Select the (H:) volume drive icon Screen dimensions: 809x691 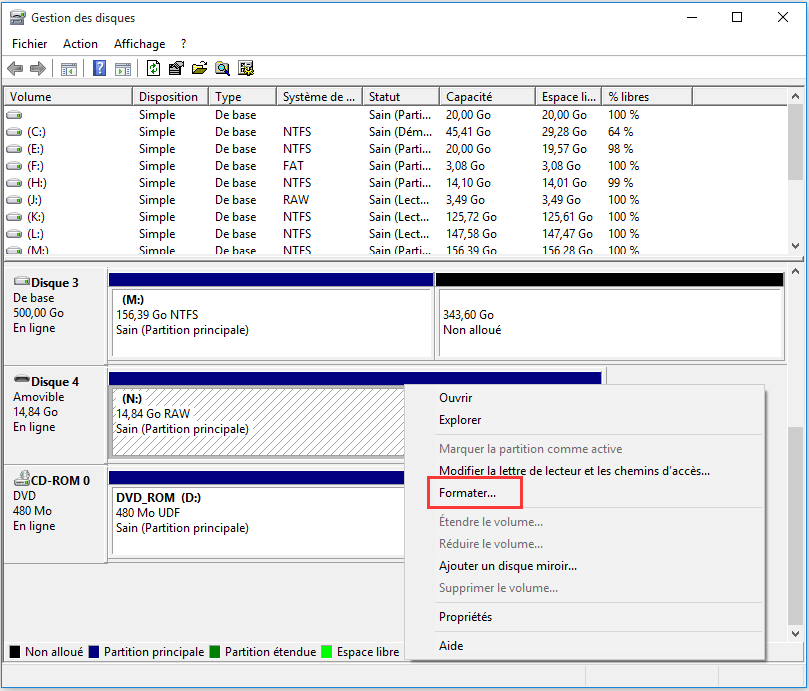(x=14, y=183)
